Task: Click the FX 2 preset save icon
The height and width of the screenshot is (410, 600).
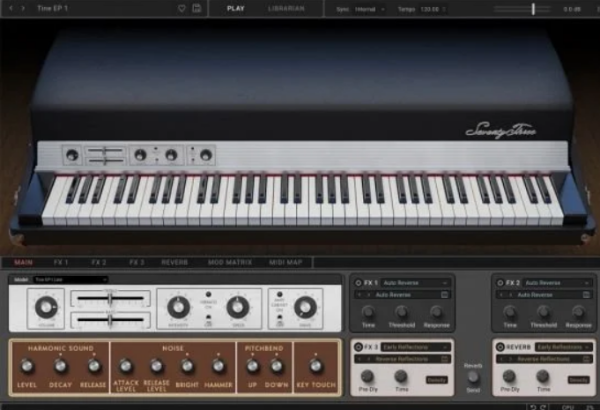Action: click(585, 295)
